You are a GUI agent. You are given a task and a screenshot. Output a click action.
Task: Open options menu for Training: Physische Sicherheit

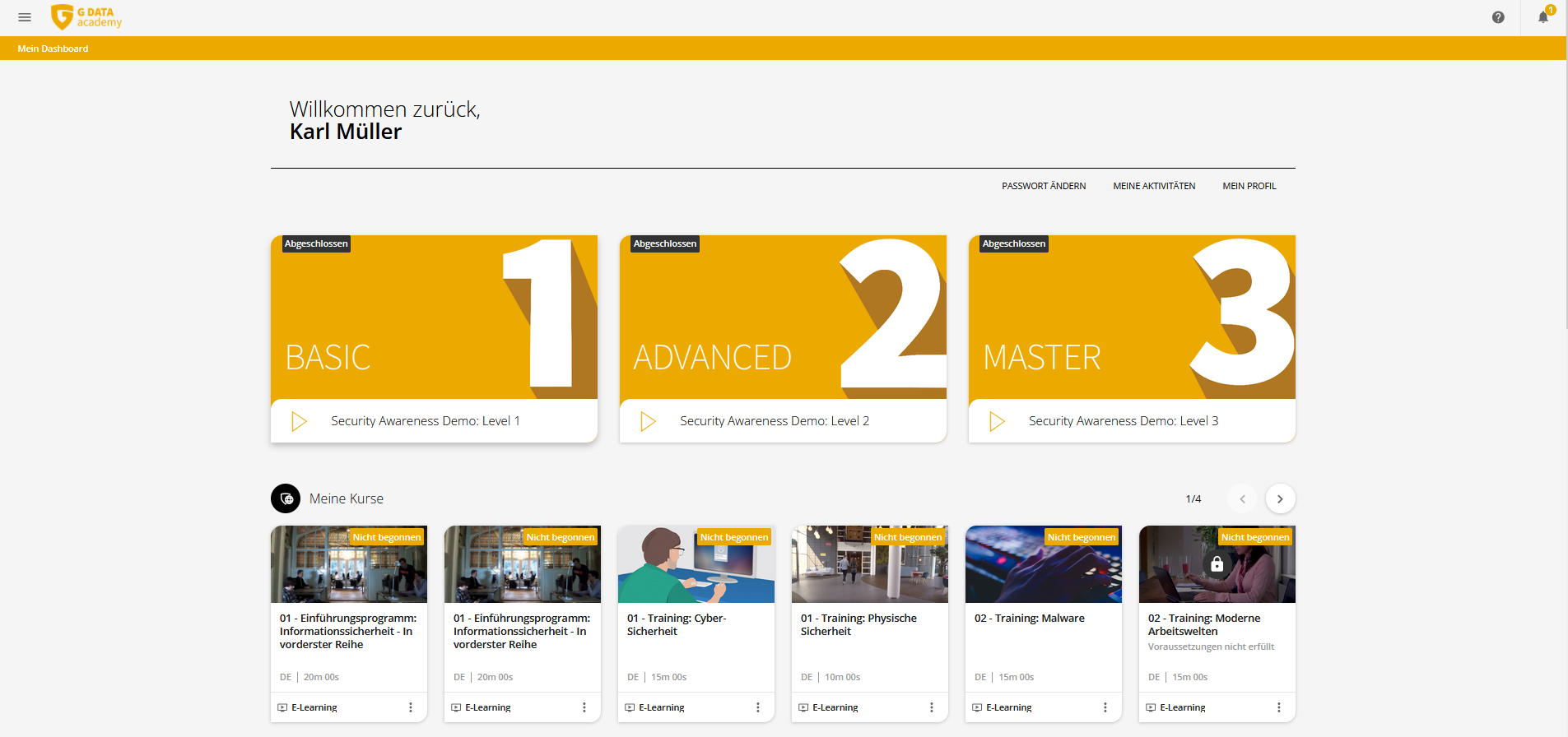point(931,707)
